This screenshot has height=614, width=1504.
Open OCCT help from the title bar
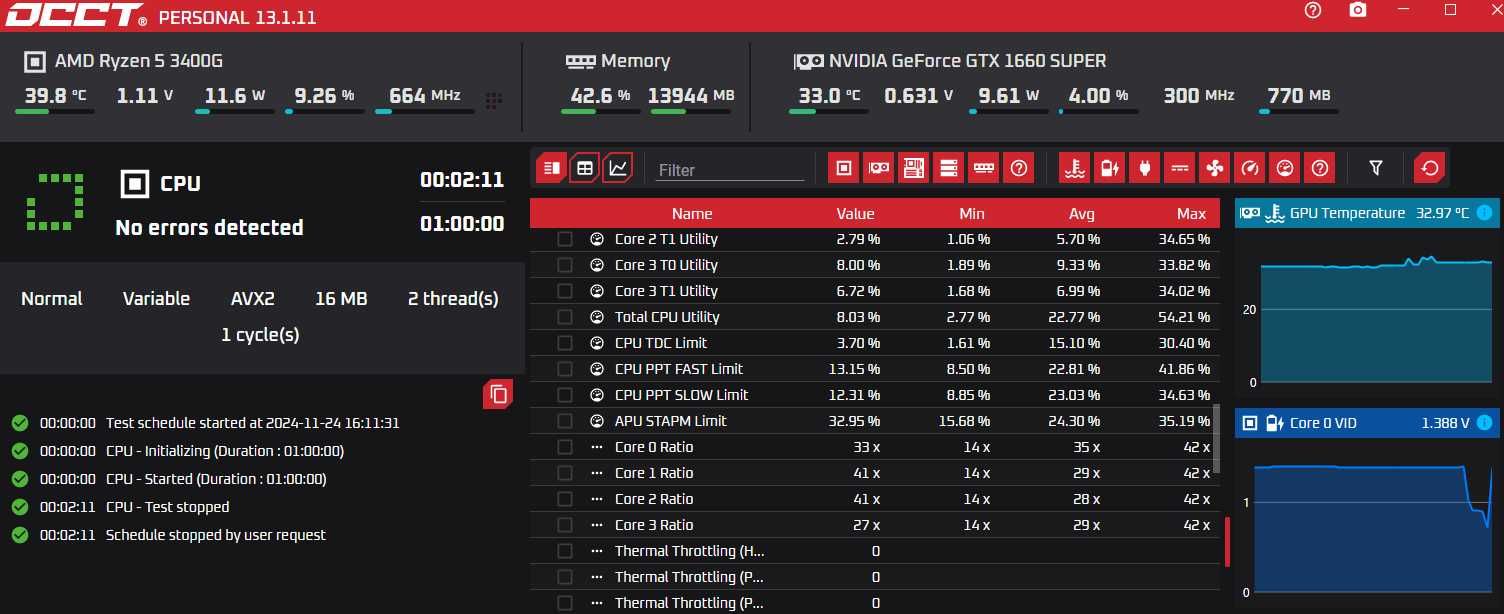(1313, 10)
